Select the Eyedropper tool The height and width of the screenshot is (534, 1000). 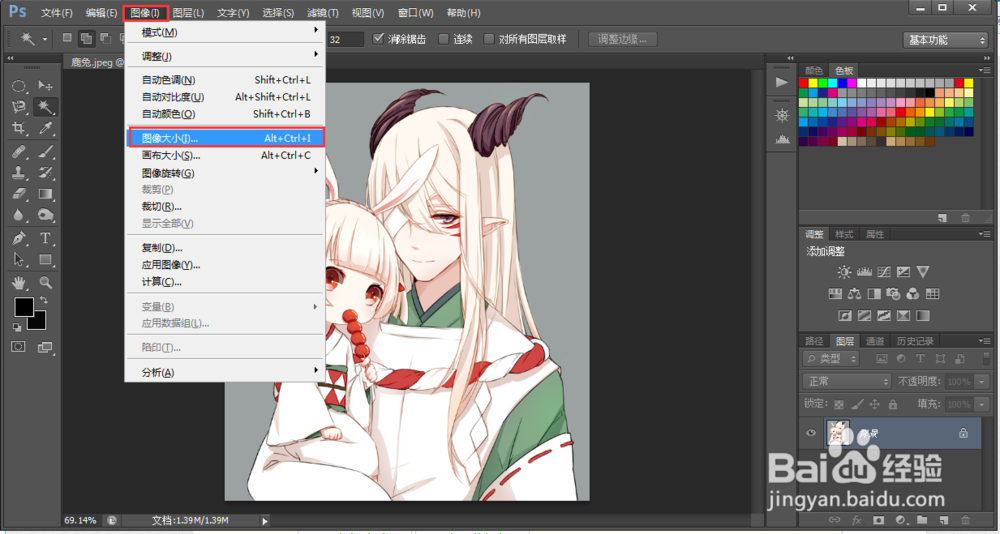[x=45, y=128]
